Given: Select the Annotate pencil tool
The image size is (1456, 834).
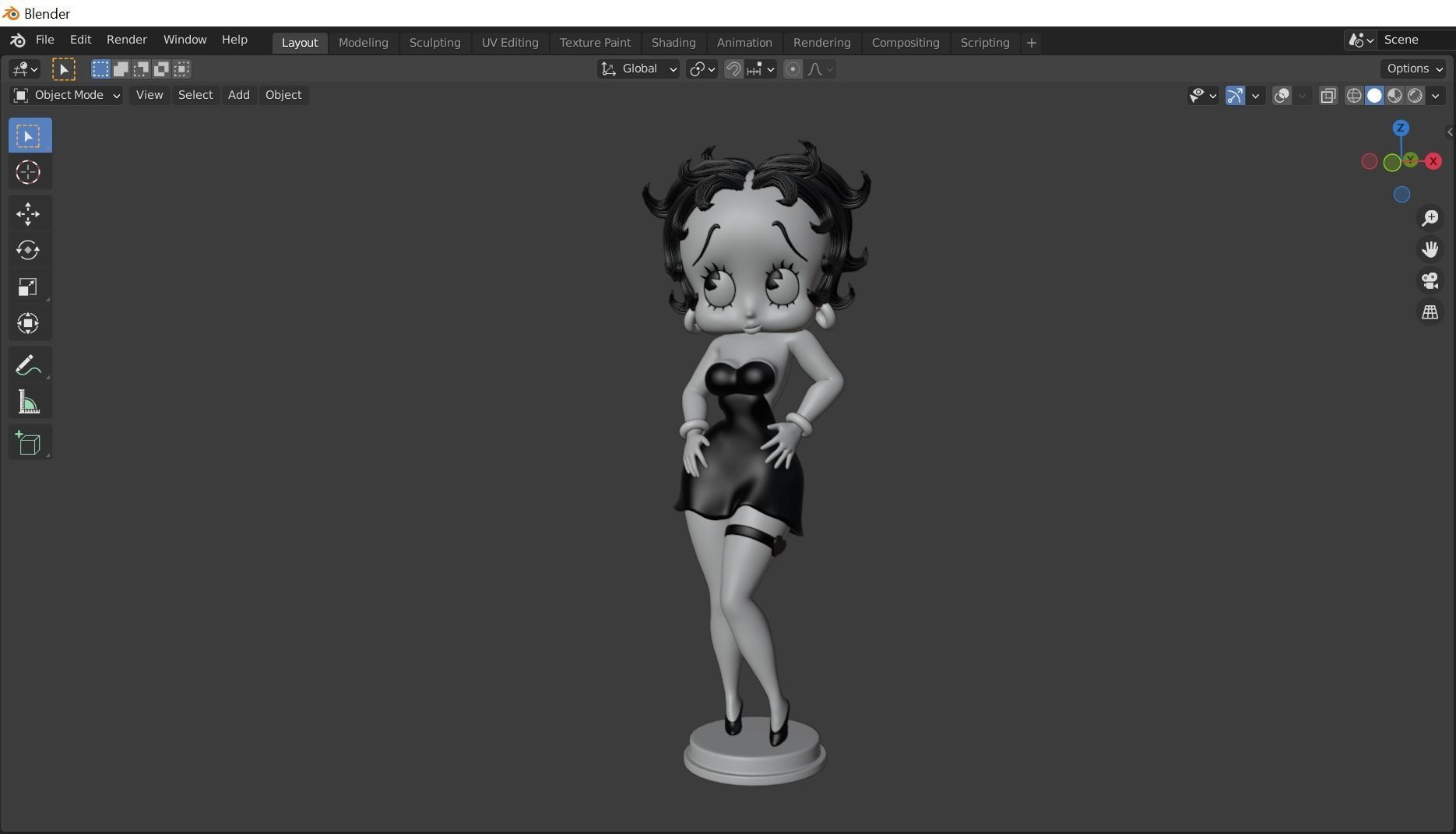Looking at the screenshot, I should [x=30, y=365].
